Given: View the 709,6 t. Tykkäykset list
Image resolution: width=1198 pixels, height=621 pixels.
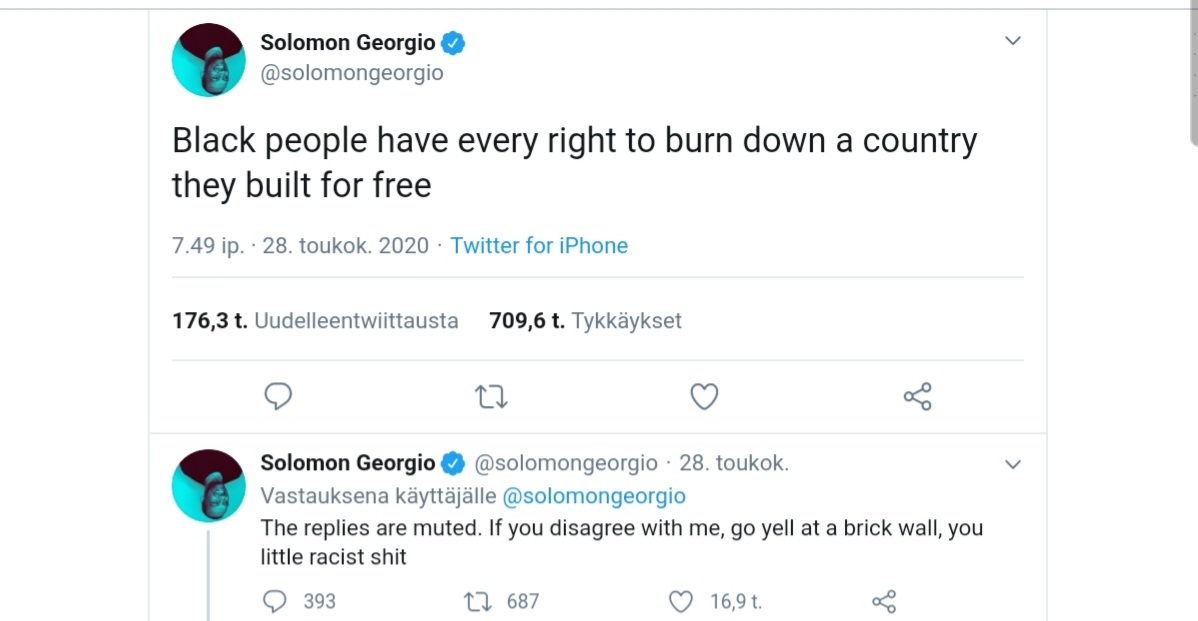Looking at the screenshot, I should (585, 321).
